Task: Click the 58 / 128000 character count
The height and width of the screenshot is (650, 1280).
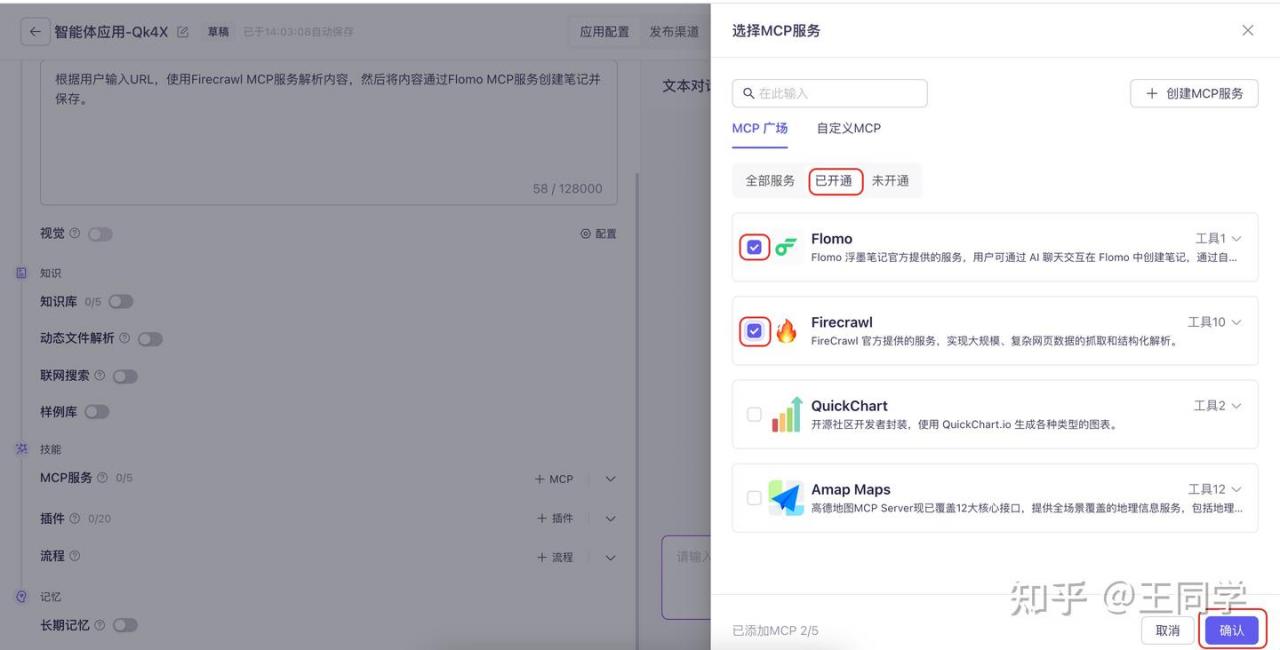Action: click(x=568, y=189)
